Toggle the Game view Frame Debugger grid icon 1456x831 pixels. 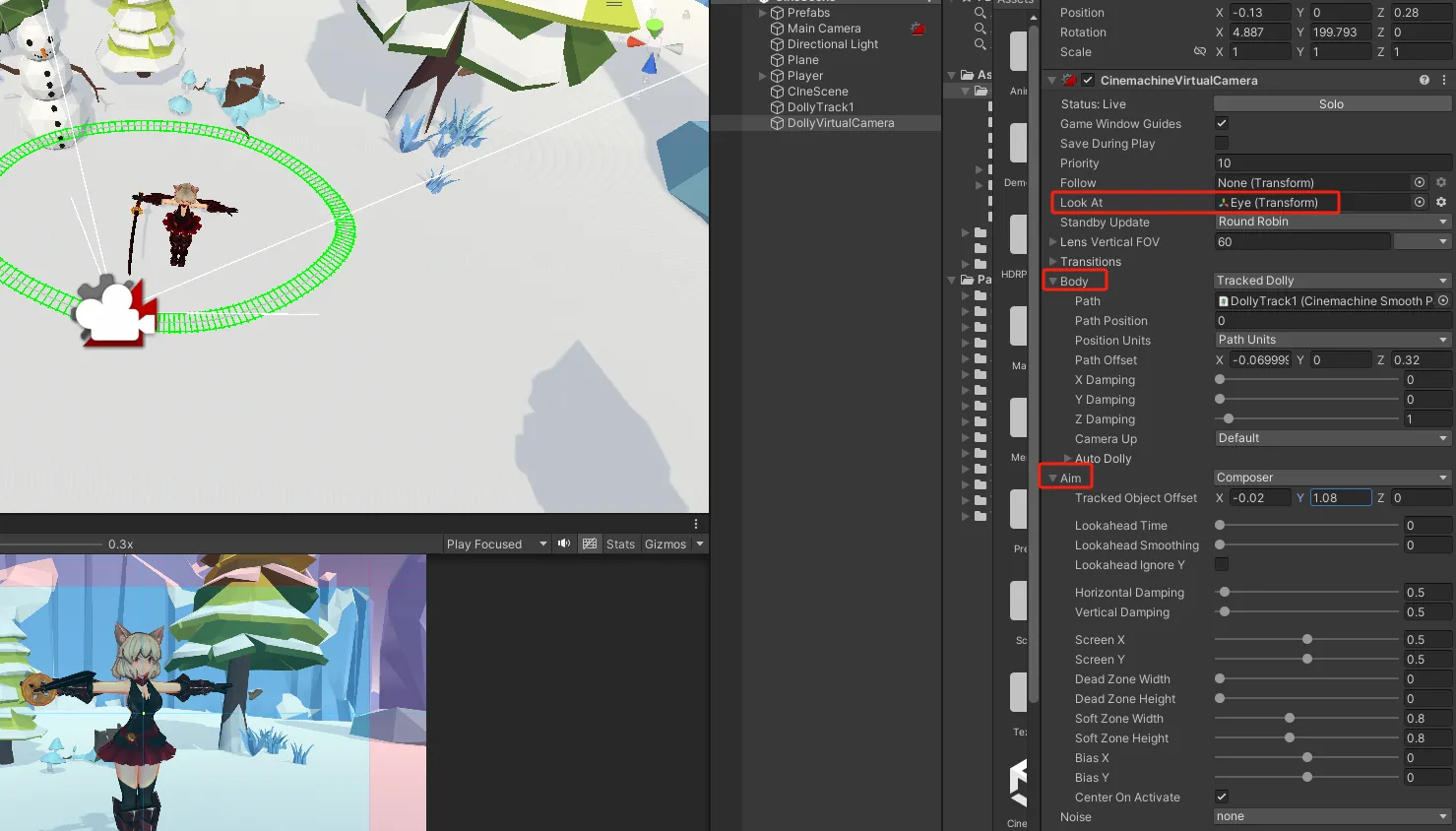tap(590, 543)
